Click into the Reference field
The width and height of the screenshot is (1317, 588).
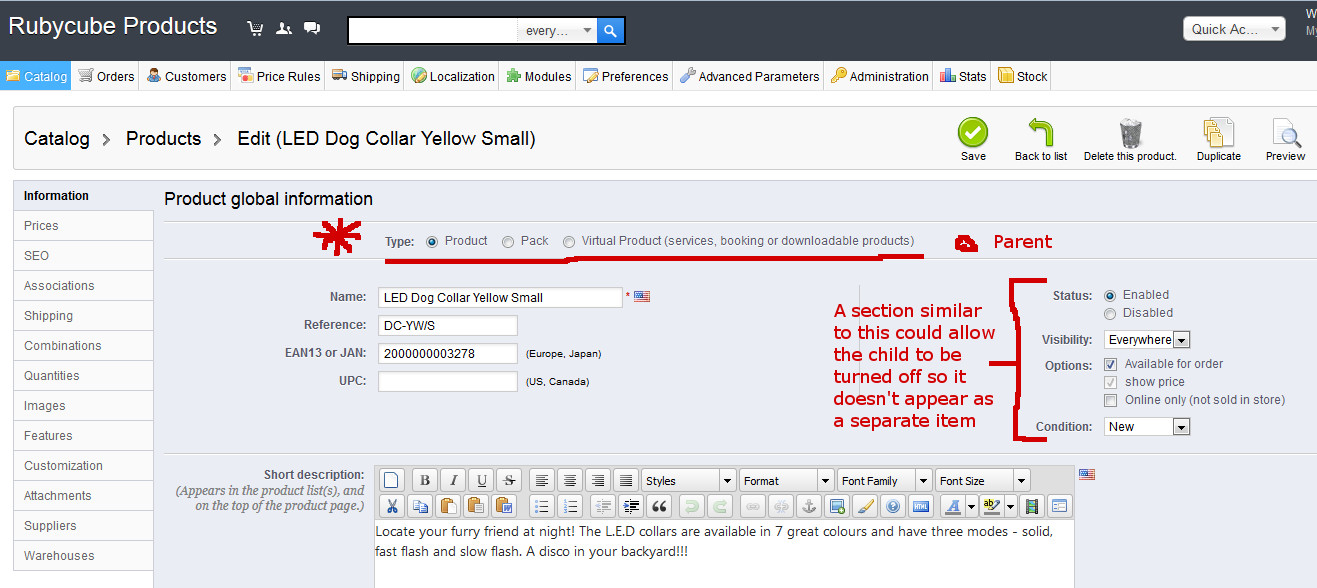click(448, 325)
